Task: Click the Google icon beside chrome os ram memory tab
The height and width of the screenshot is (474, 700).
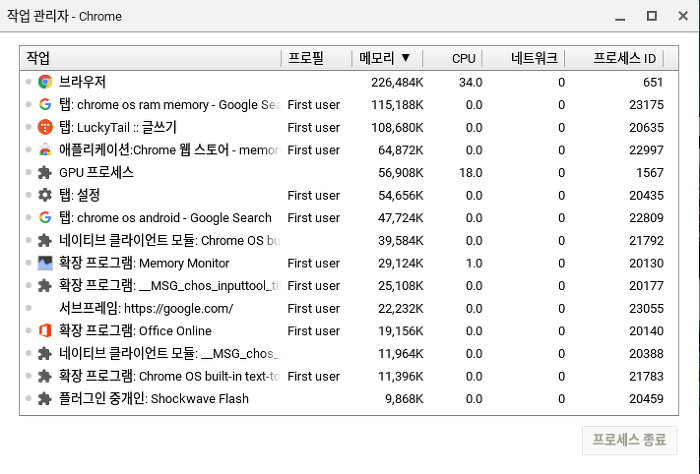Action: 45,104
